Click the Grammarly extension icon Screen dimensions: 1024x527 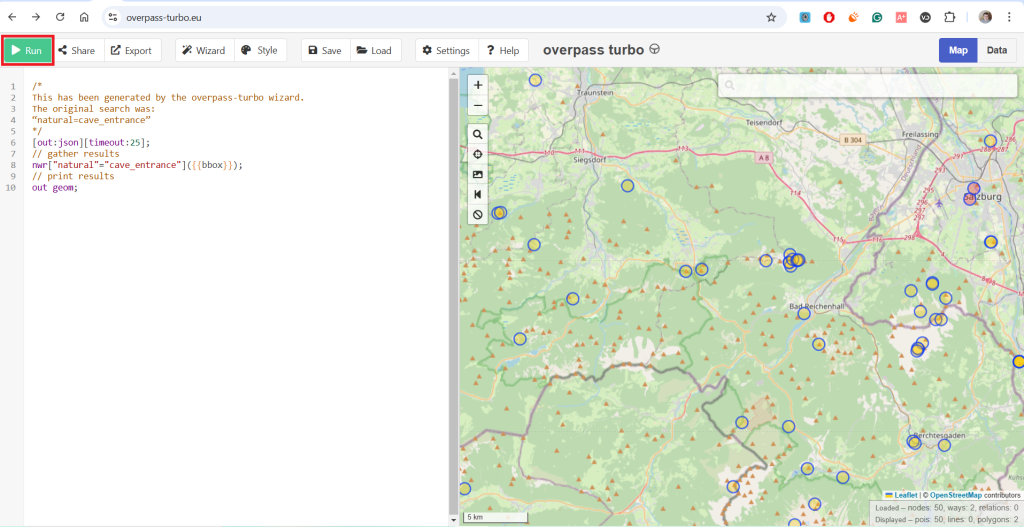[x=877, y=18]
